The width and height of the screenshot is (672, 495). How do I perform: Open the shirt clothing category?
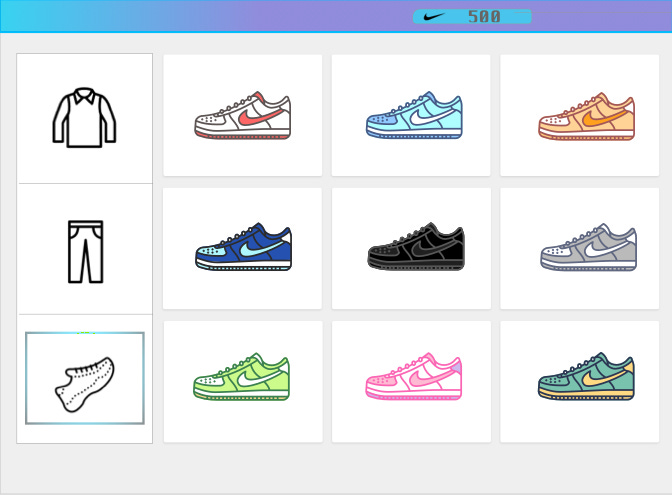(84, 118)
